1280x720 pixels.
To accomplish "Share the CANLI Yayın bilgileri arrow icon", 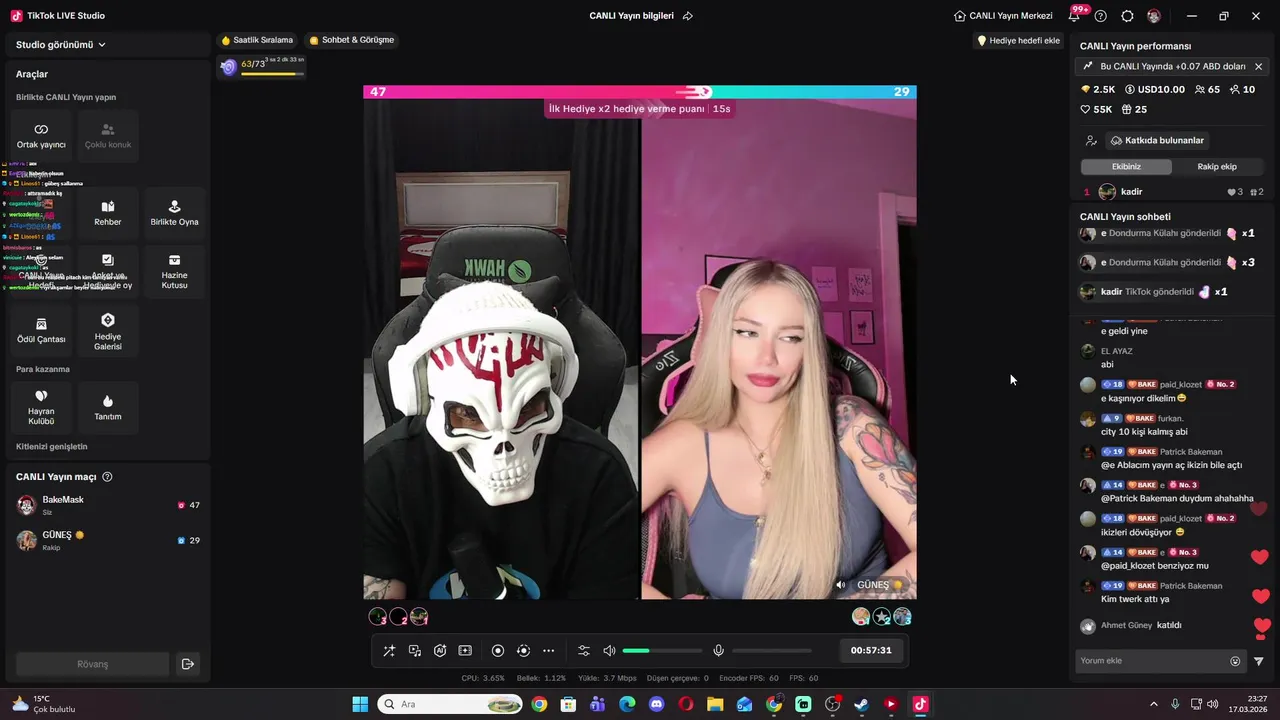I will click(x=687, y=16).
